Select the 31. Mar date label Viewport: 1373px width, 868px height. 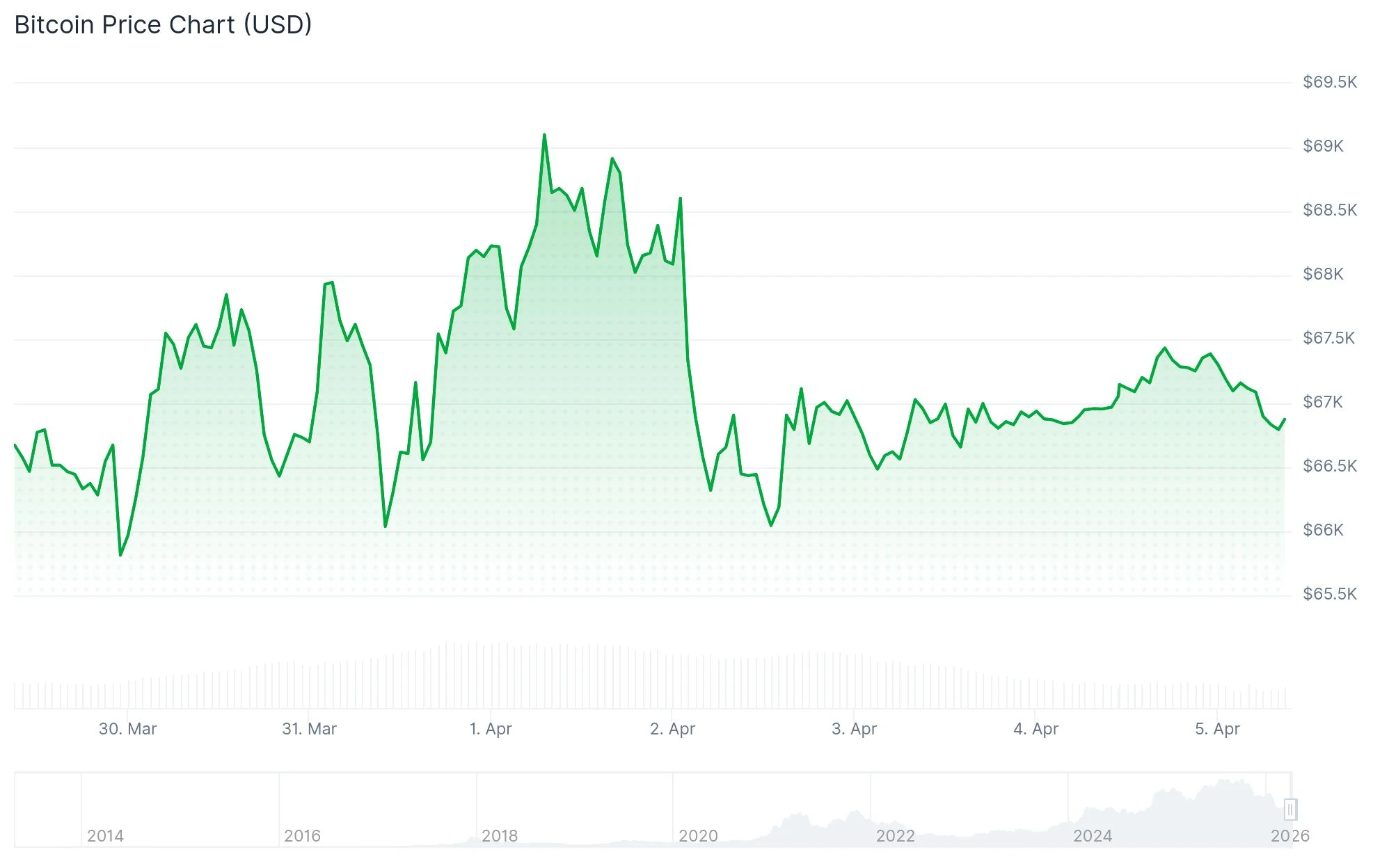pos(309,729)
